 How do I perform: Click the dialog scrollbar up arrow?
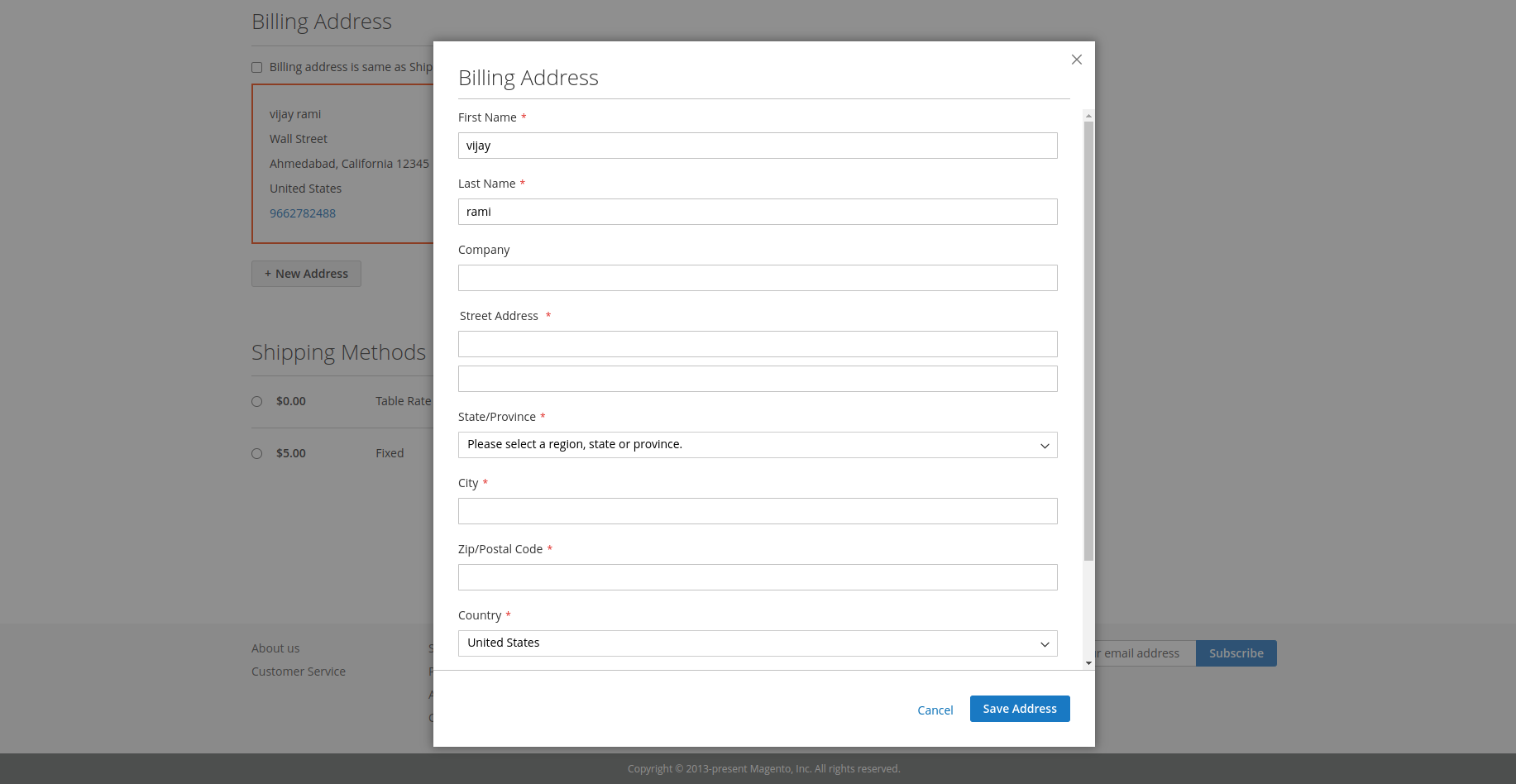click(x=1088, y=116)
